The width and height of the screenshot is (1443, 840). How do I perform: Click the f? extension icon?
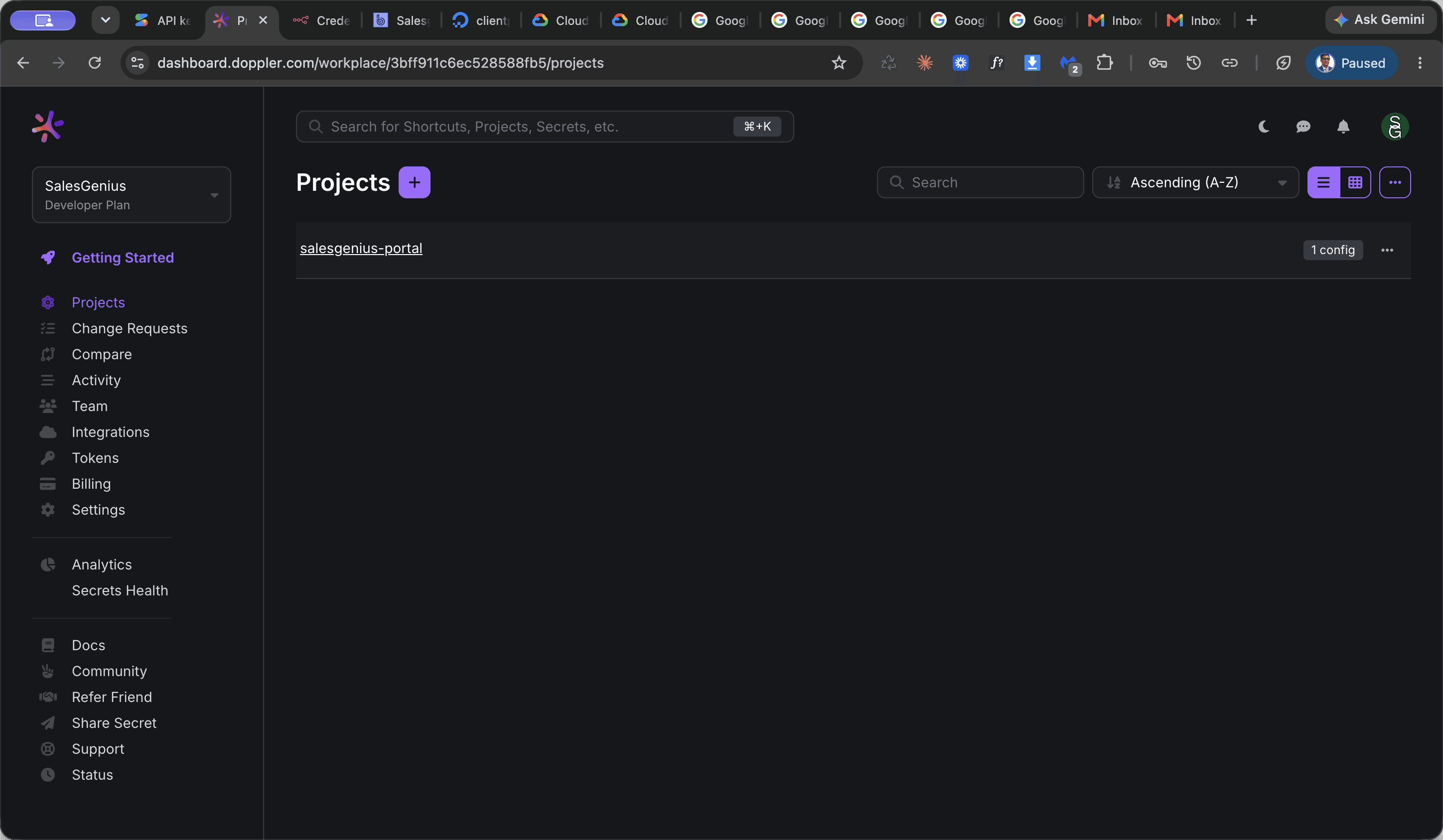[x=997, y=63]
